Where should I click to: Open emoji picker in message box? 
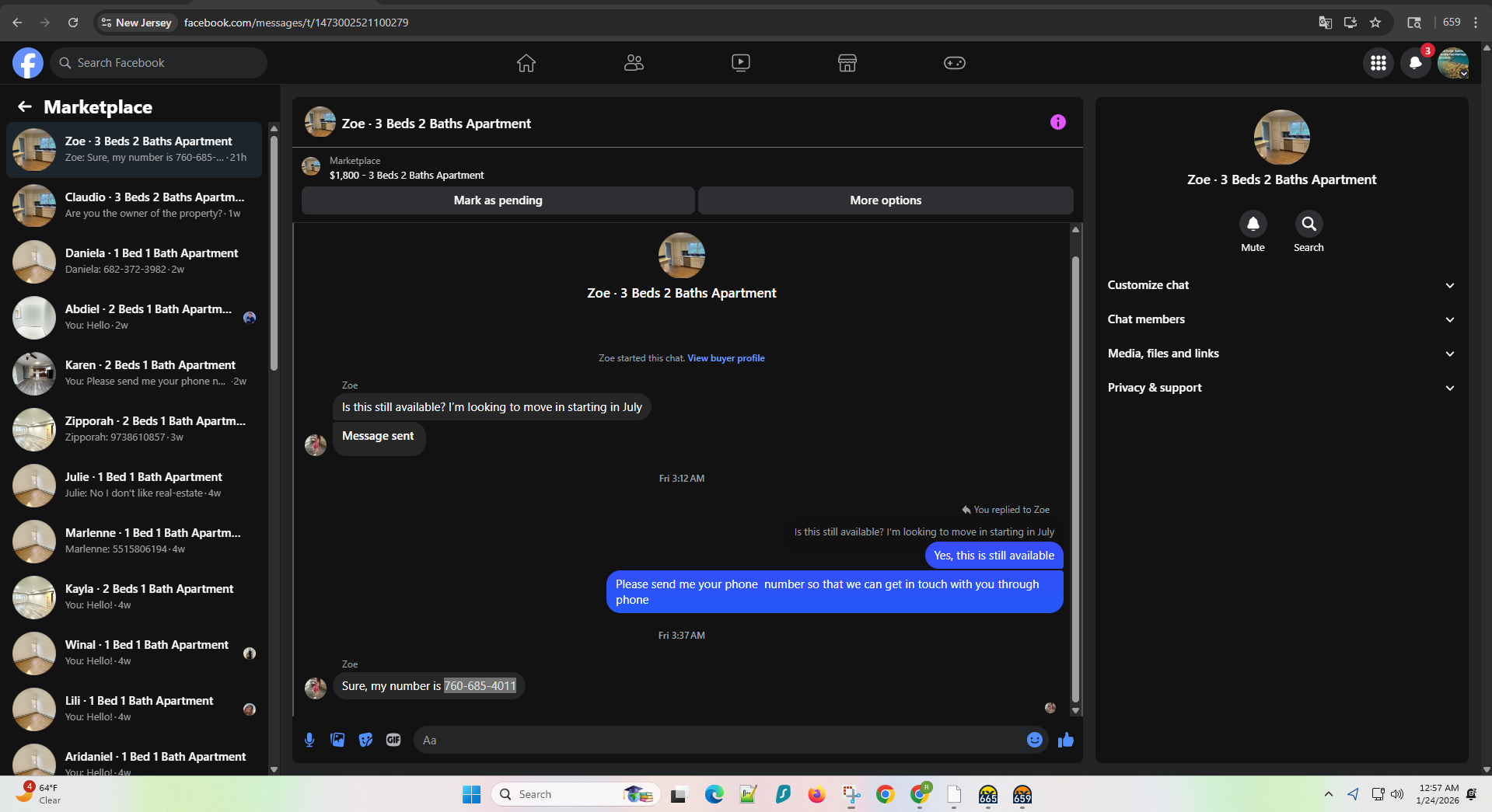point(1035,740)
